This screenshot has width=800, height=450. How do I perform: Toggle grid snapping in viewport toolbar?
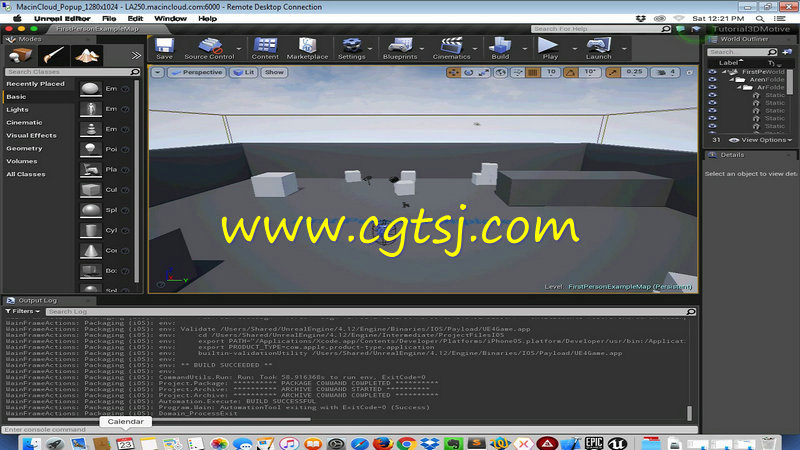click(x=533, y=72)
